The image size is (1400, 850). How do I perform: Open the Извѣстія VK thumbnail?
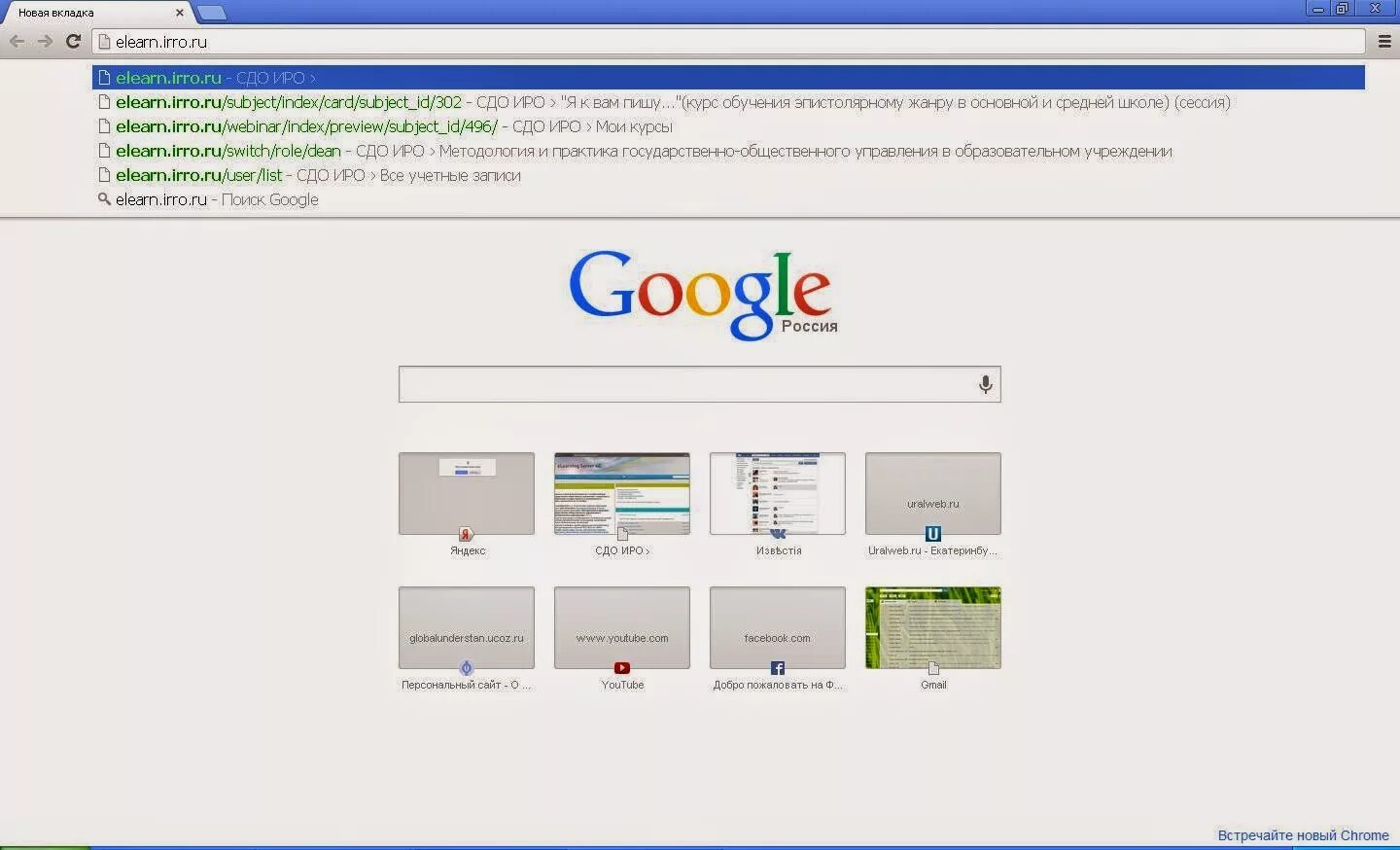778,493
